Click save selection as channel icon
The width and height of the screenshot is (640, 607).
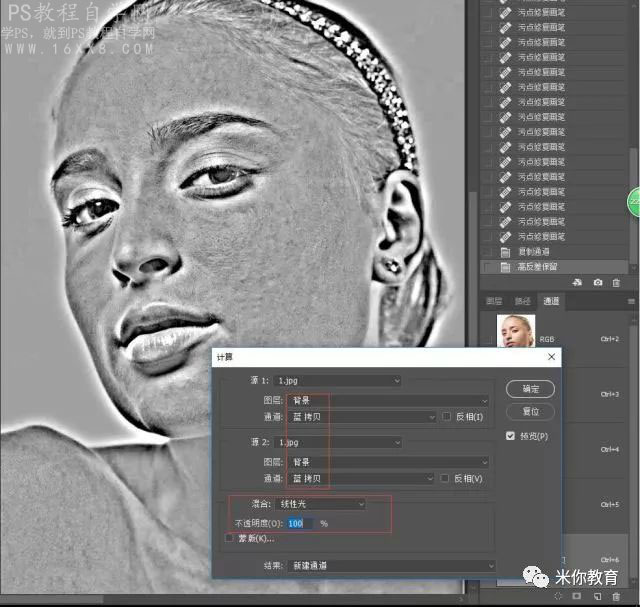[x=577, y=596]
